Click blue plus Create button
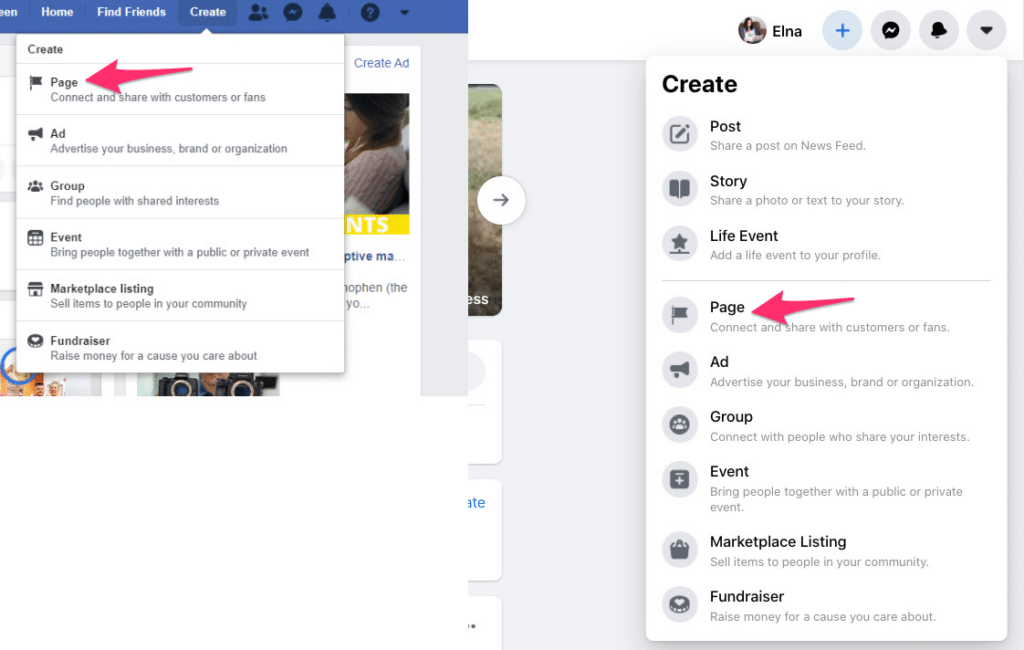The width and height of the screenshot is (1024, 650). click(842, 30)
